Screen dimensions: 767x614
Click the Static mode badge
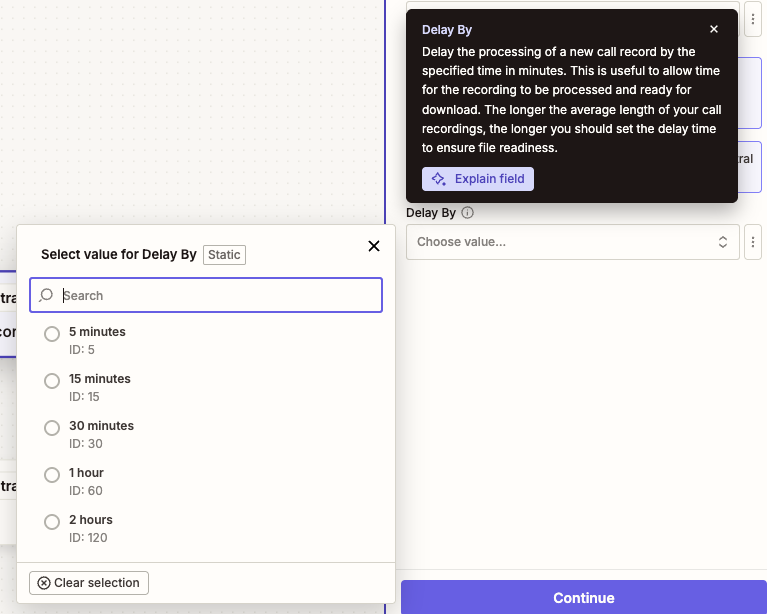(224, 255)
